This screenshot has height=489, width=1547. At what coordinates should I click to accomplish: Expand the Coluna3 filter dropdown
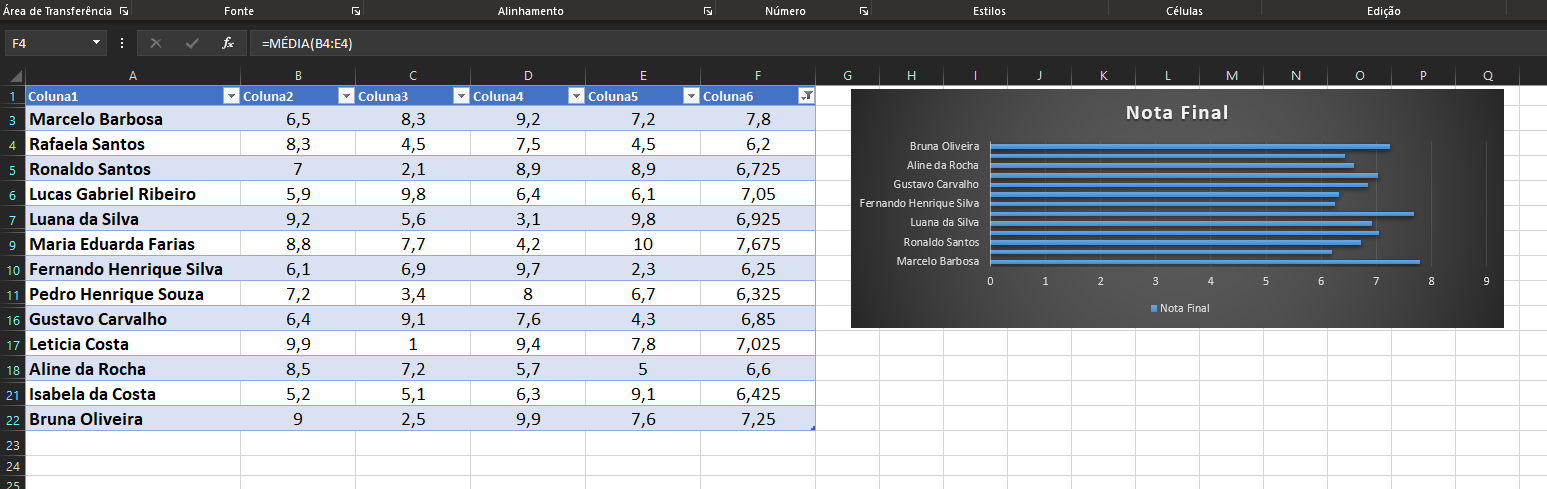(x=461, y=96)
